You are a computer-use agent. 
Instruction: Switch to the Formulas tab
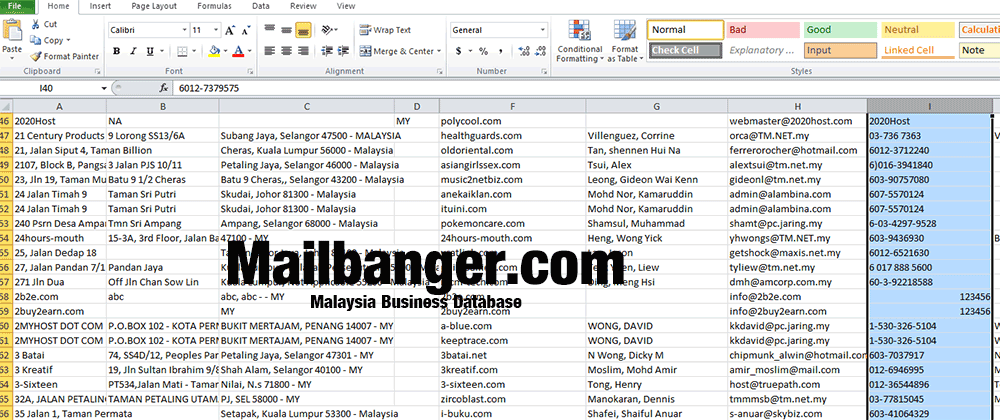tap(214, 6)
